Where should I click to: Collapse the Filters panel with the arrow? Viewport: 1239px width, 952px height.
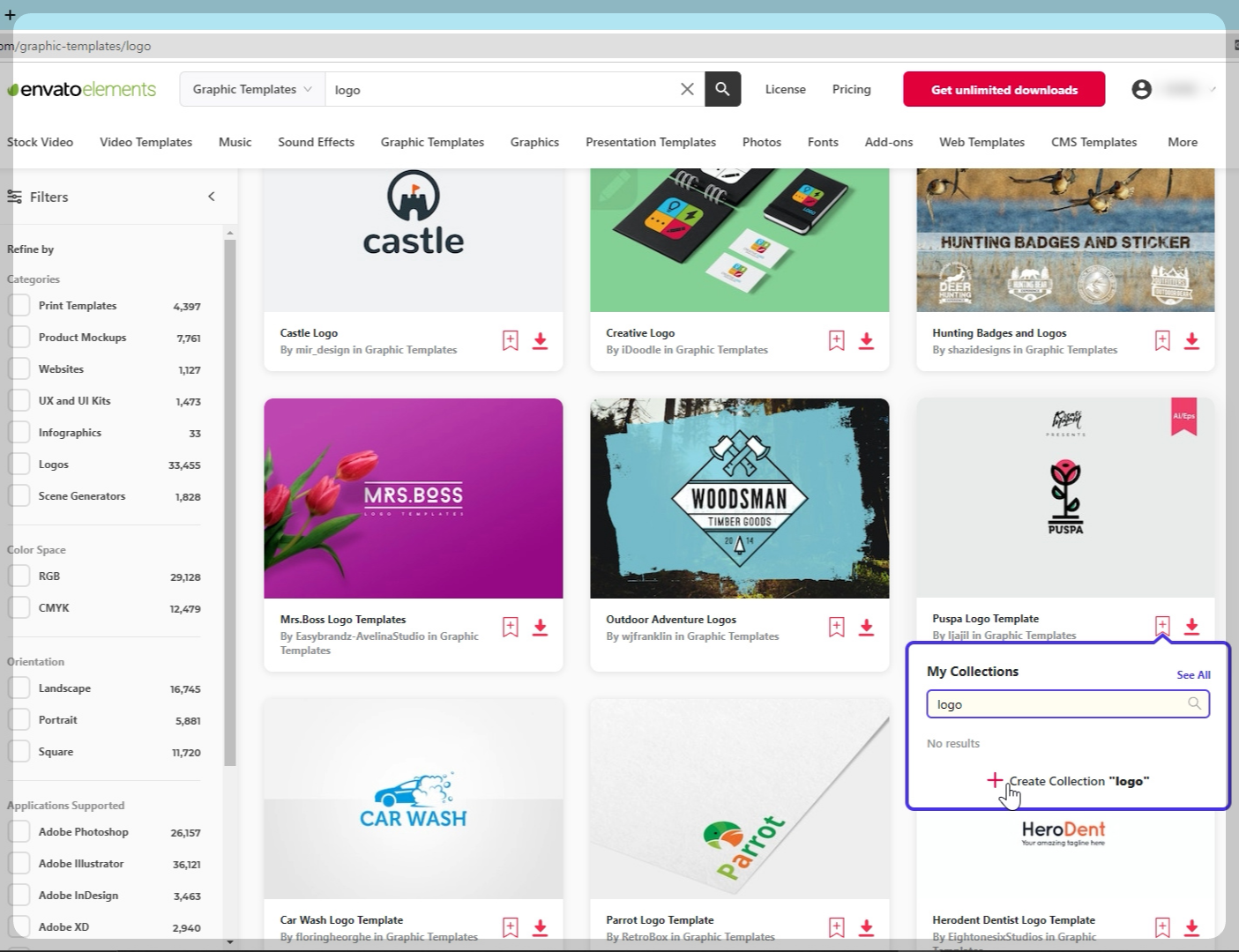click(211, 197)
